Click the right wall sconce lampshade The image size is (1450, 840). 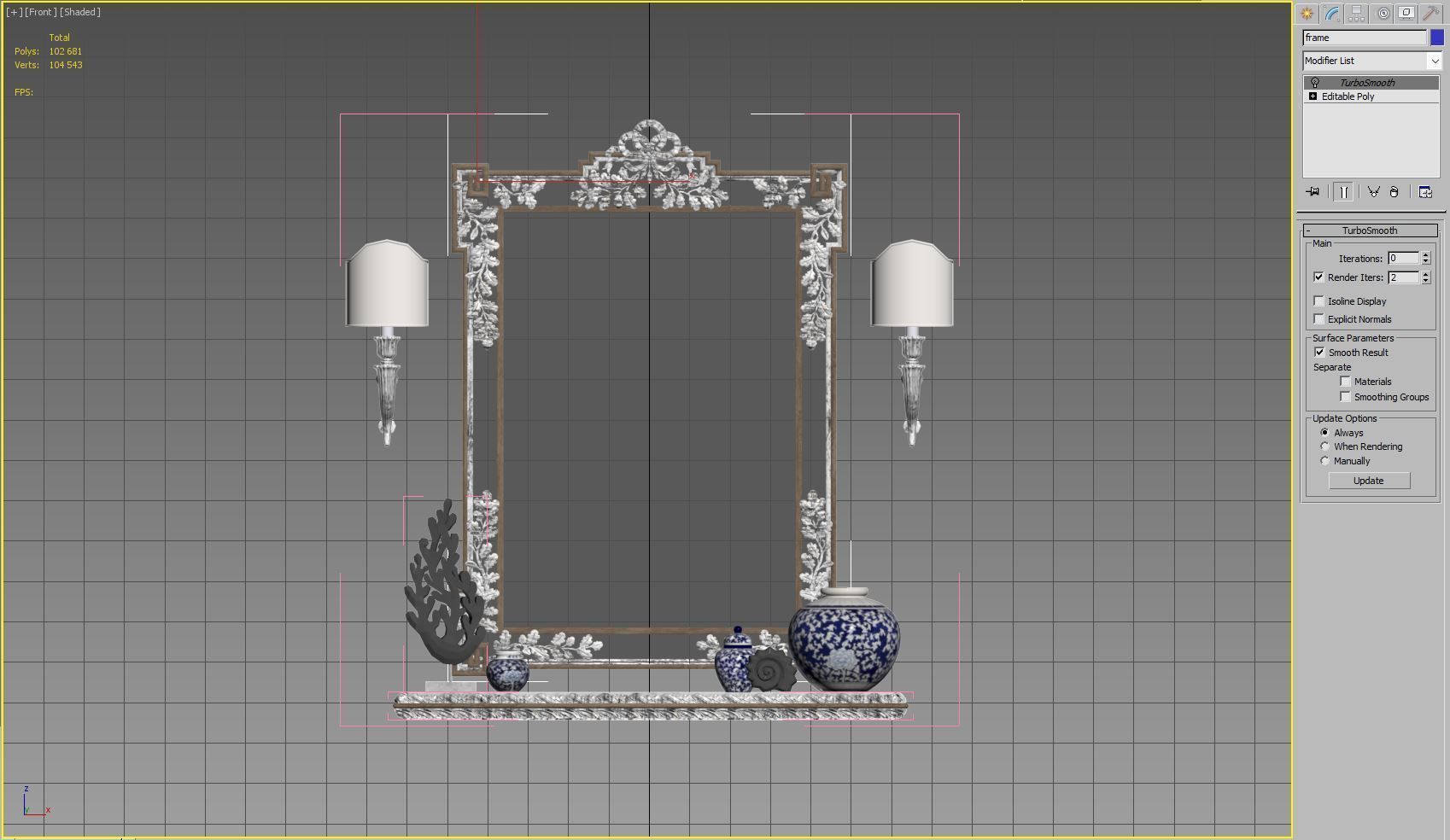click(912, 283)
